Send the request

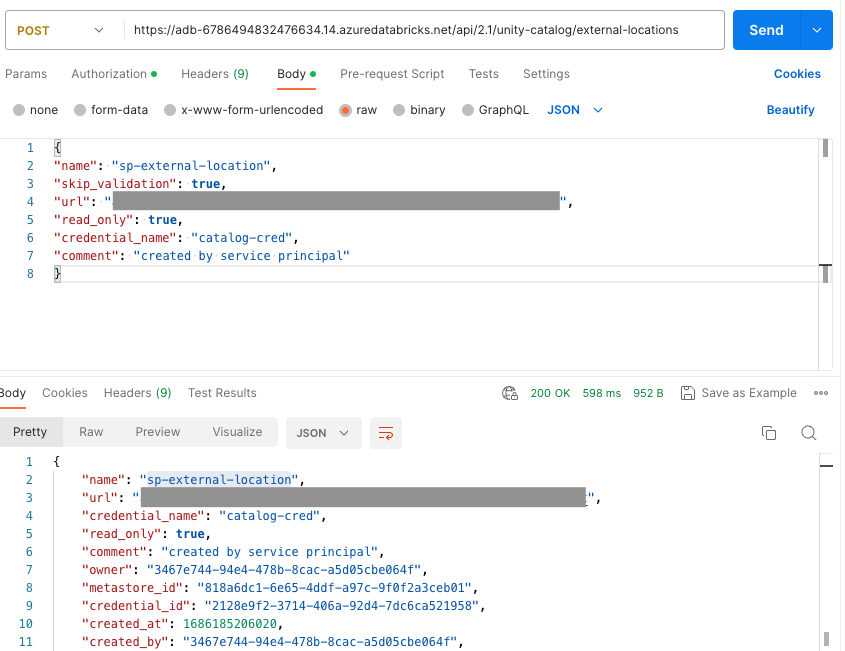[765, 31]
